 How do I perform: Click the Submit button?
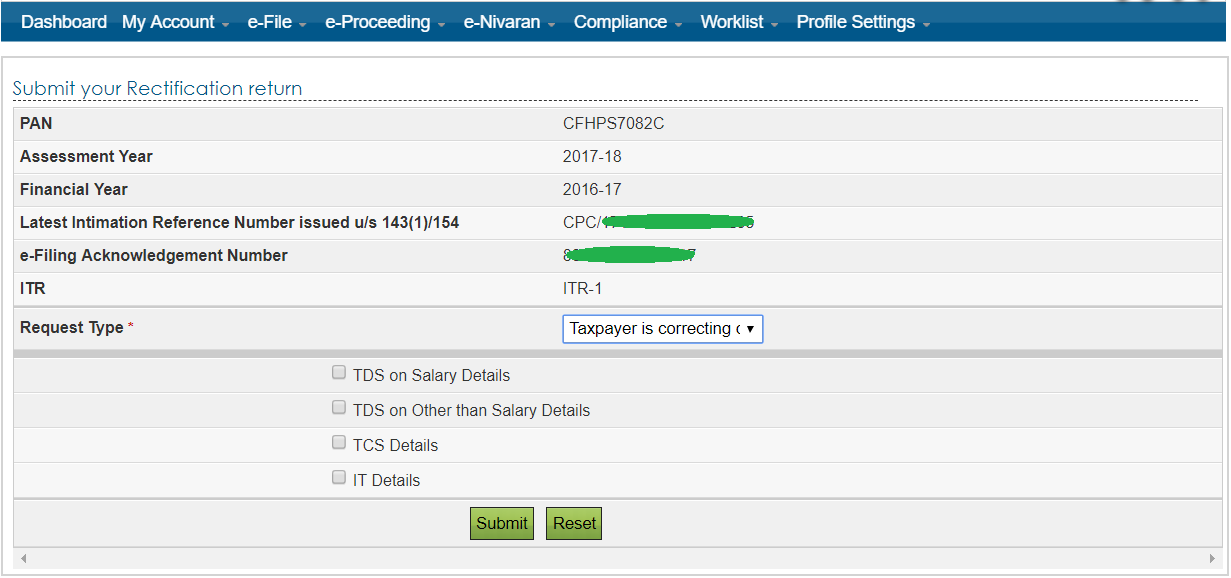coord(501,523)
